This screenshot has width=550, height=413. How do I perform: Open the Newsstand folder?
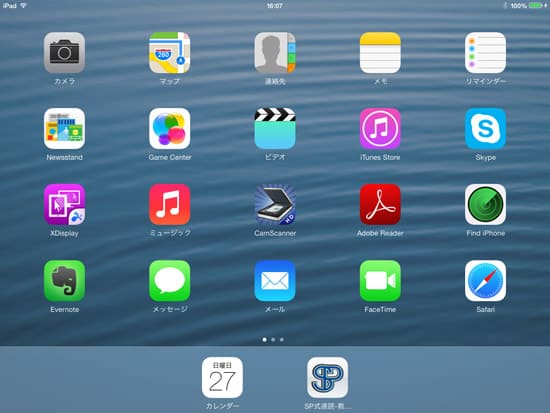click(64, 128)
